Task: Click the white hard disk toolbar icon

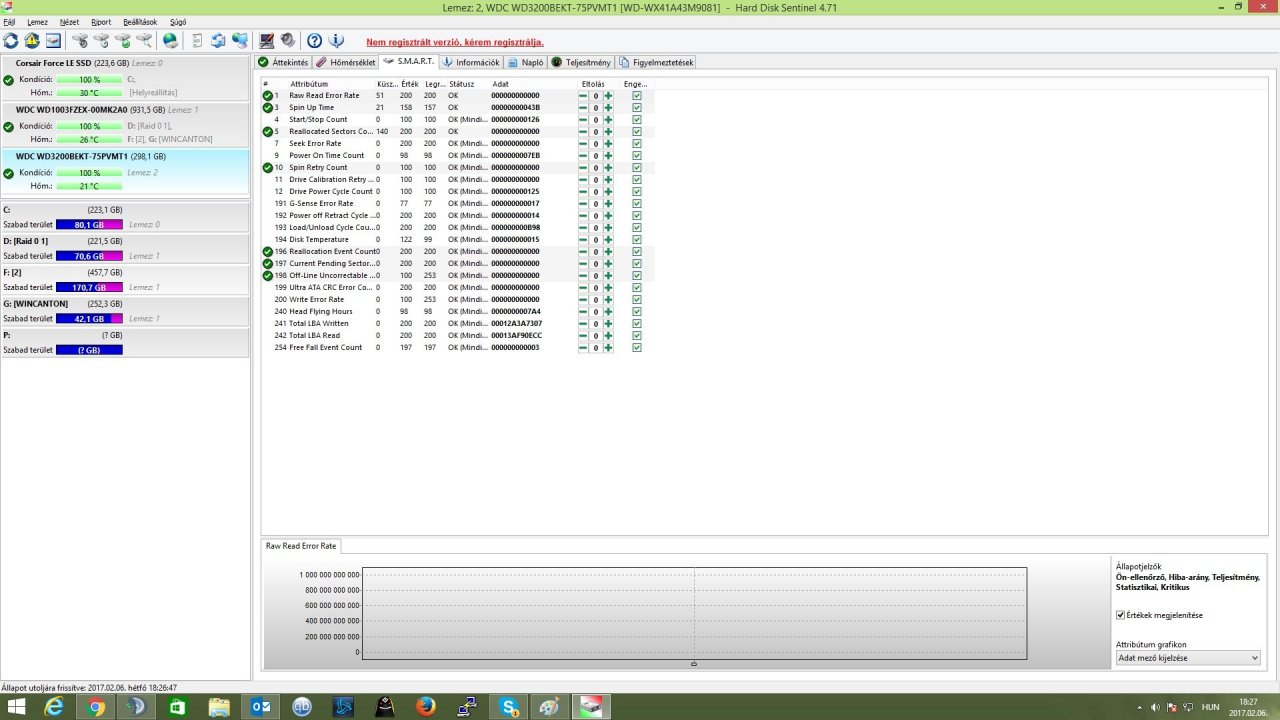Action: tap(53, 41)
